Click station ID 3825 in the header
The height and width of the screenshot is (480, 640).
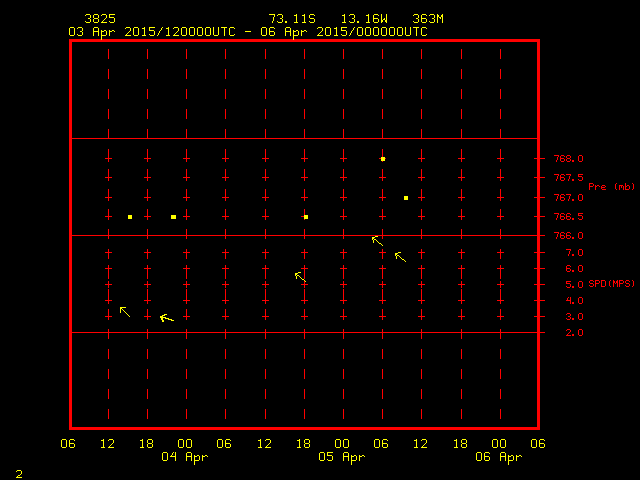[99, 19]
